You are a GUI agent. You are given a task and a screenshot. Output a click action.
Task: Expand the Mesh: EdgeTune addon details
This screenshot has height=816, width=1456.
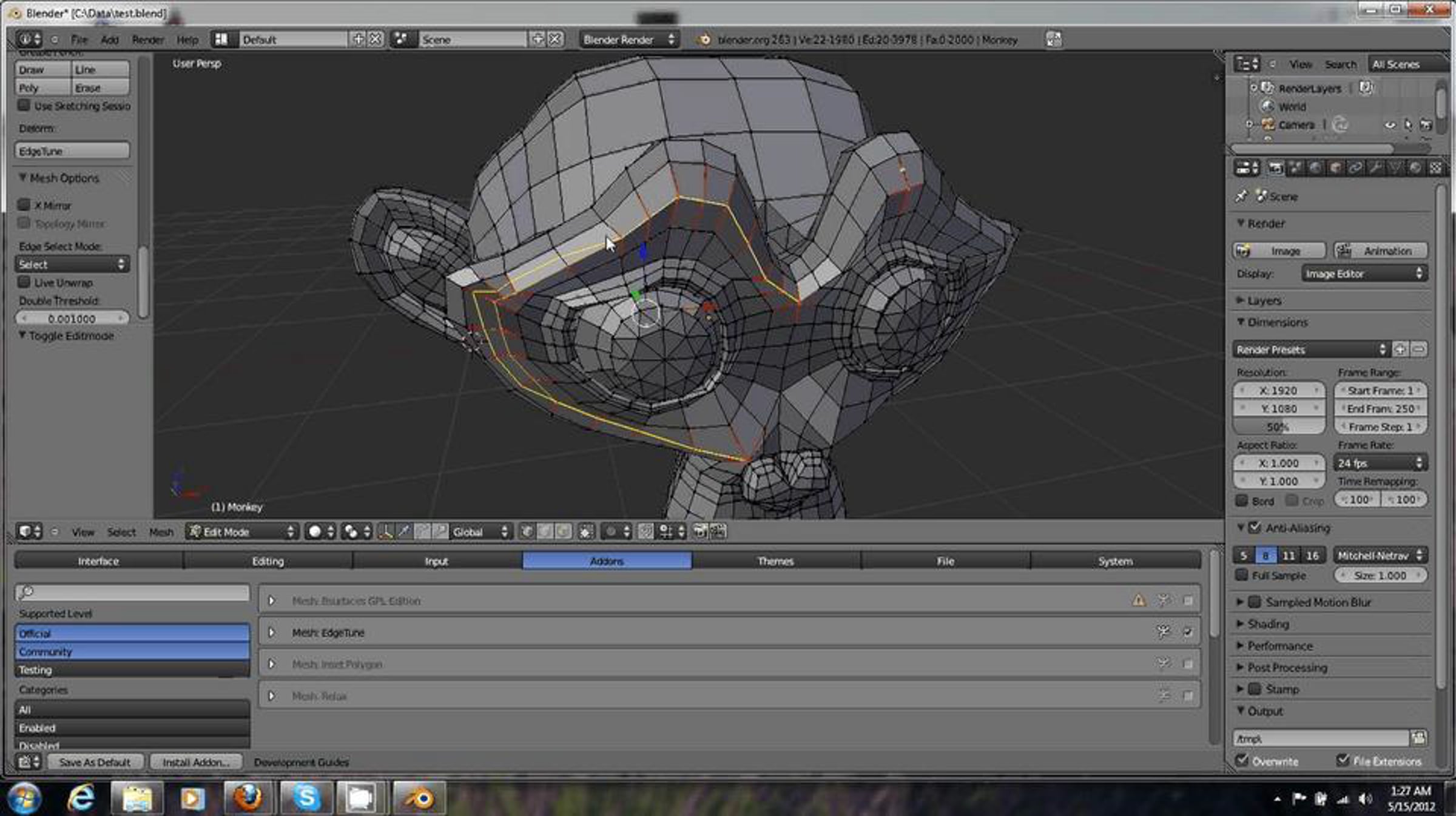click(272, 632)
